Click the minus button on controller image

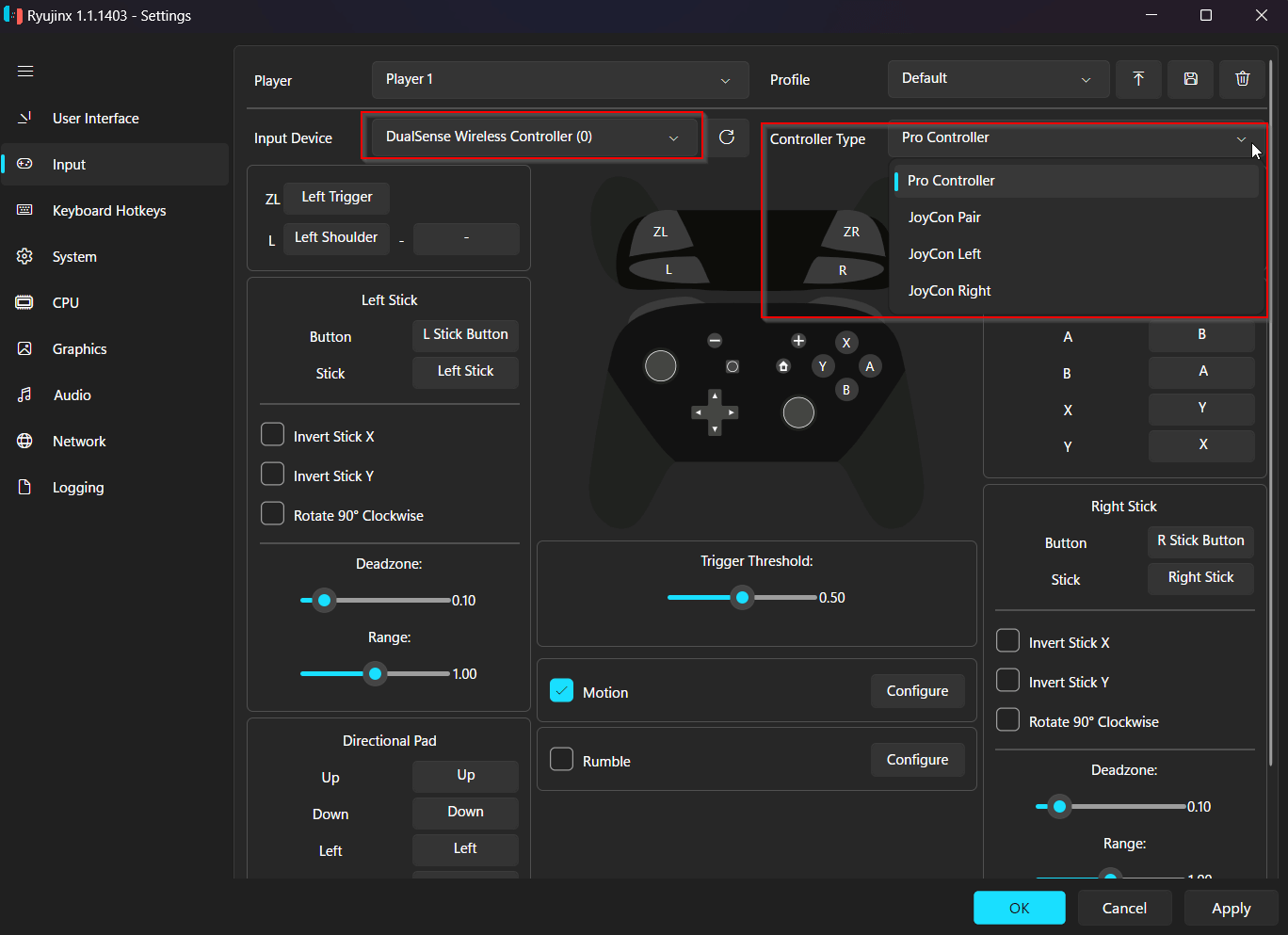point(715,340)
